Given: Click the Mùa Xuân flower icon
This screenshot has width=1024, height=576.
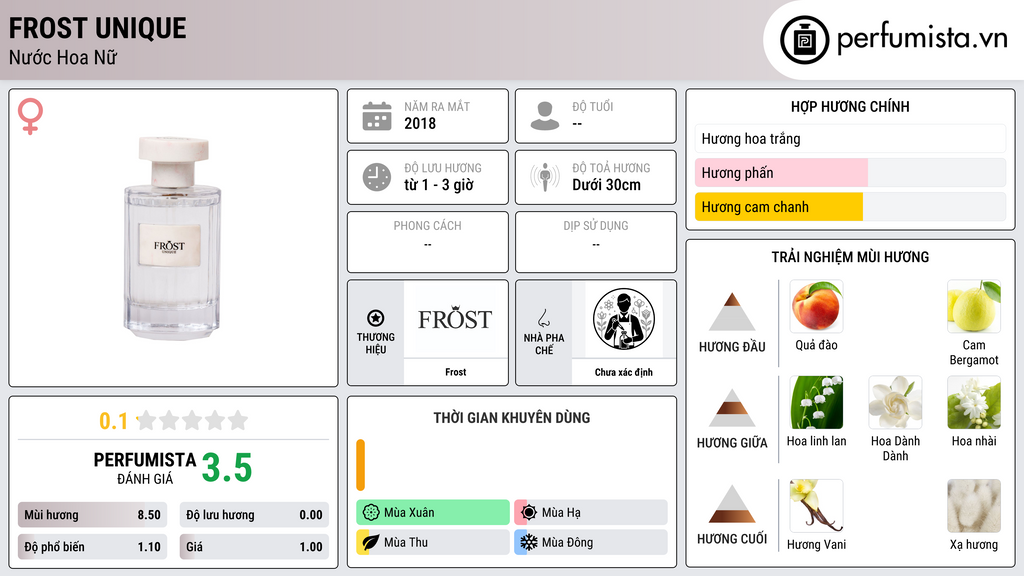Looking at the screenshot, I should (x=371, y=513).
